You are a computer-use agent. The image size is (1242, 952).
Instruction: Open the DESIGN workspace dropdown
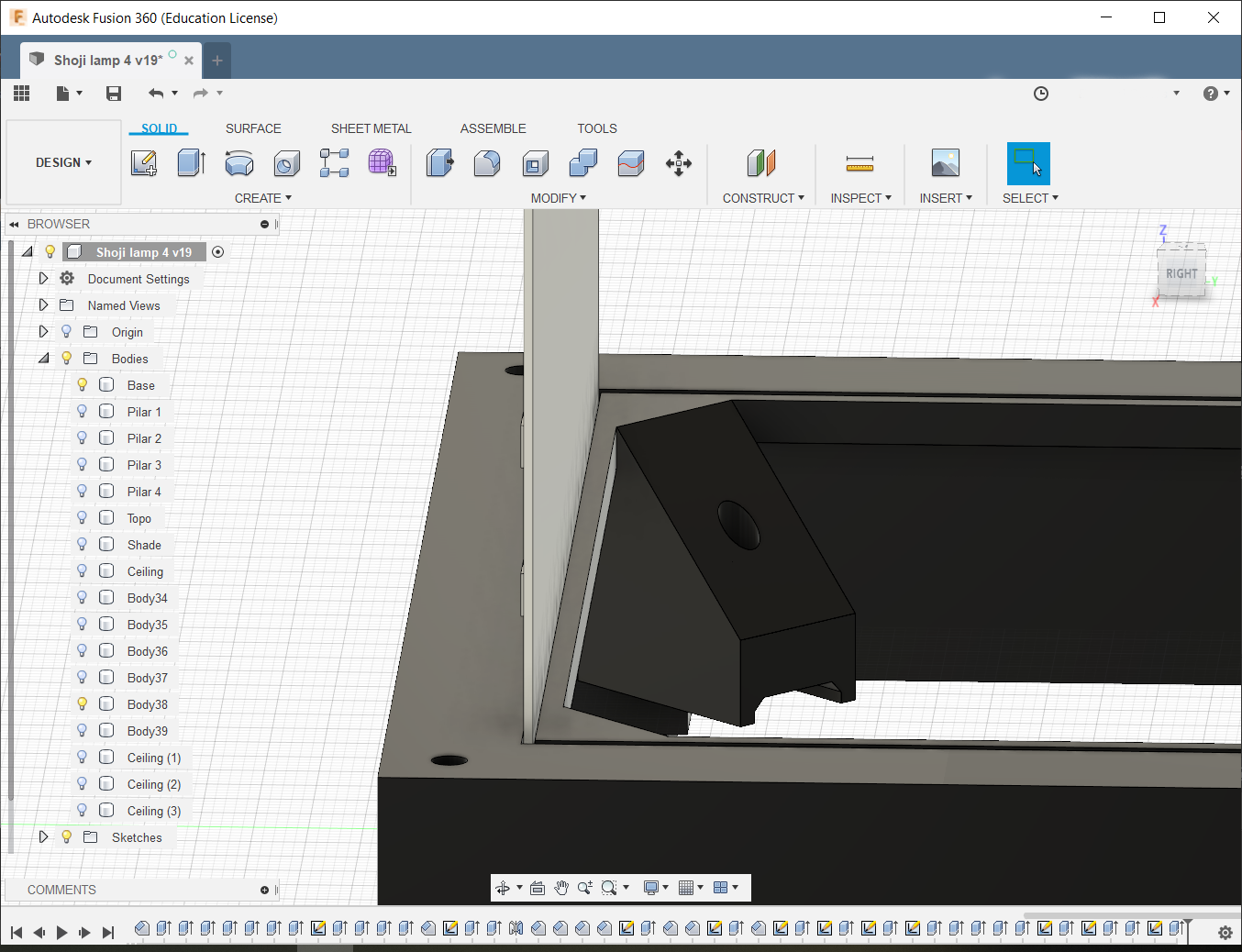[x=63, y=162]
